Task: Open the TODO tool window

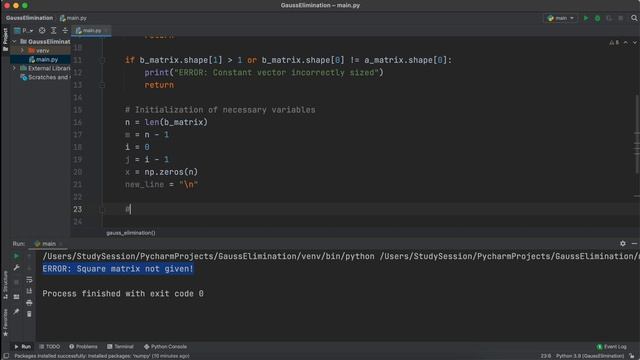Action: tap(49, 347)
